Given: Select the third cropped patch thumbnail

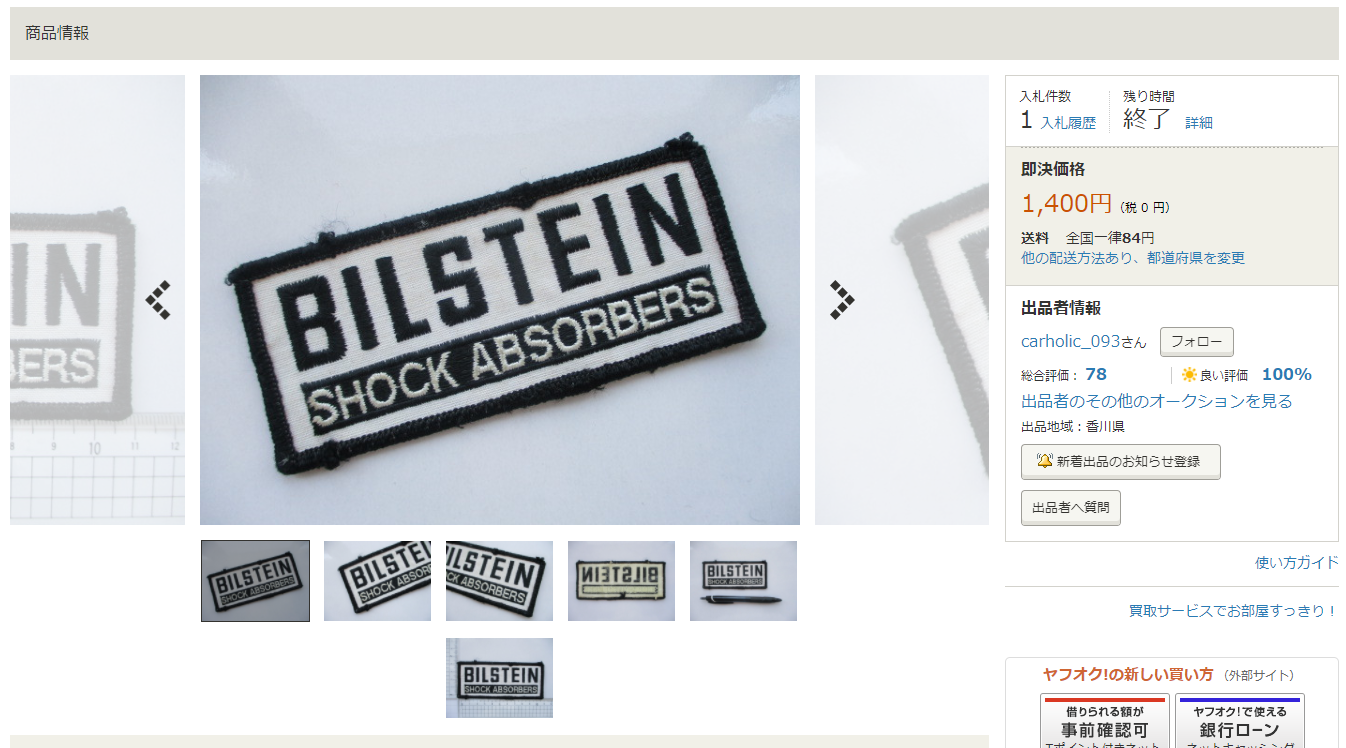Looking at the screenshot, I should [499, 581].
